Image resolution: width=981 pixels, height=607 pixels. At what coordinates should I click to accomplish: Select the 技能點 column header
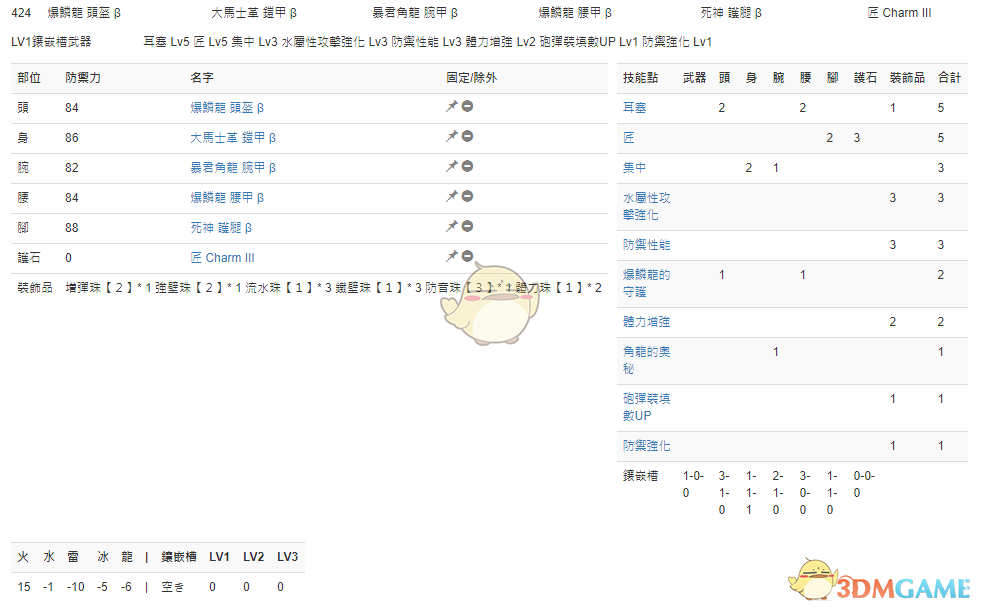pyautogui.click(x=640, y=78)
